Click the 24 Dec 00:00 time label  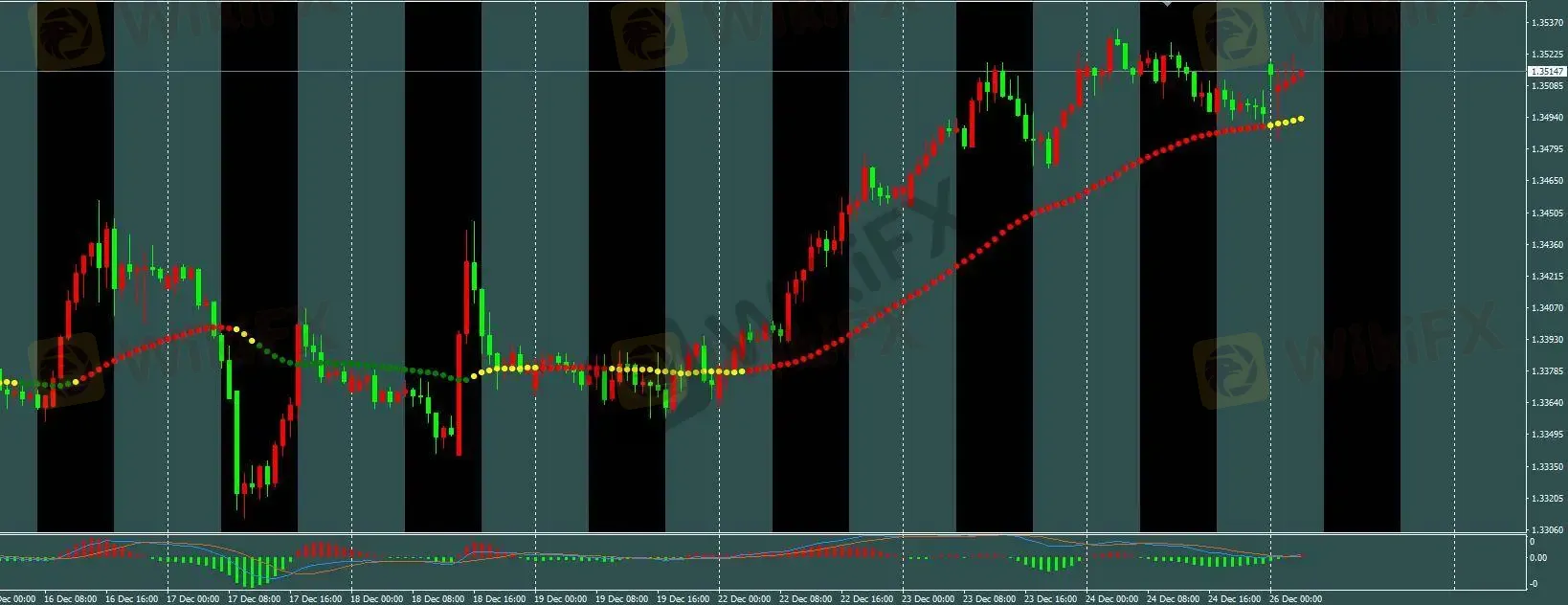(x=1111, y=599)
